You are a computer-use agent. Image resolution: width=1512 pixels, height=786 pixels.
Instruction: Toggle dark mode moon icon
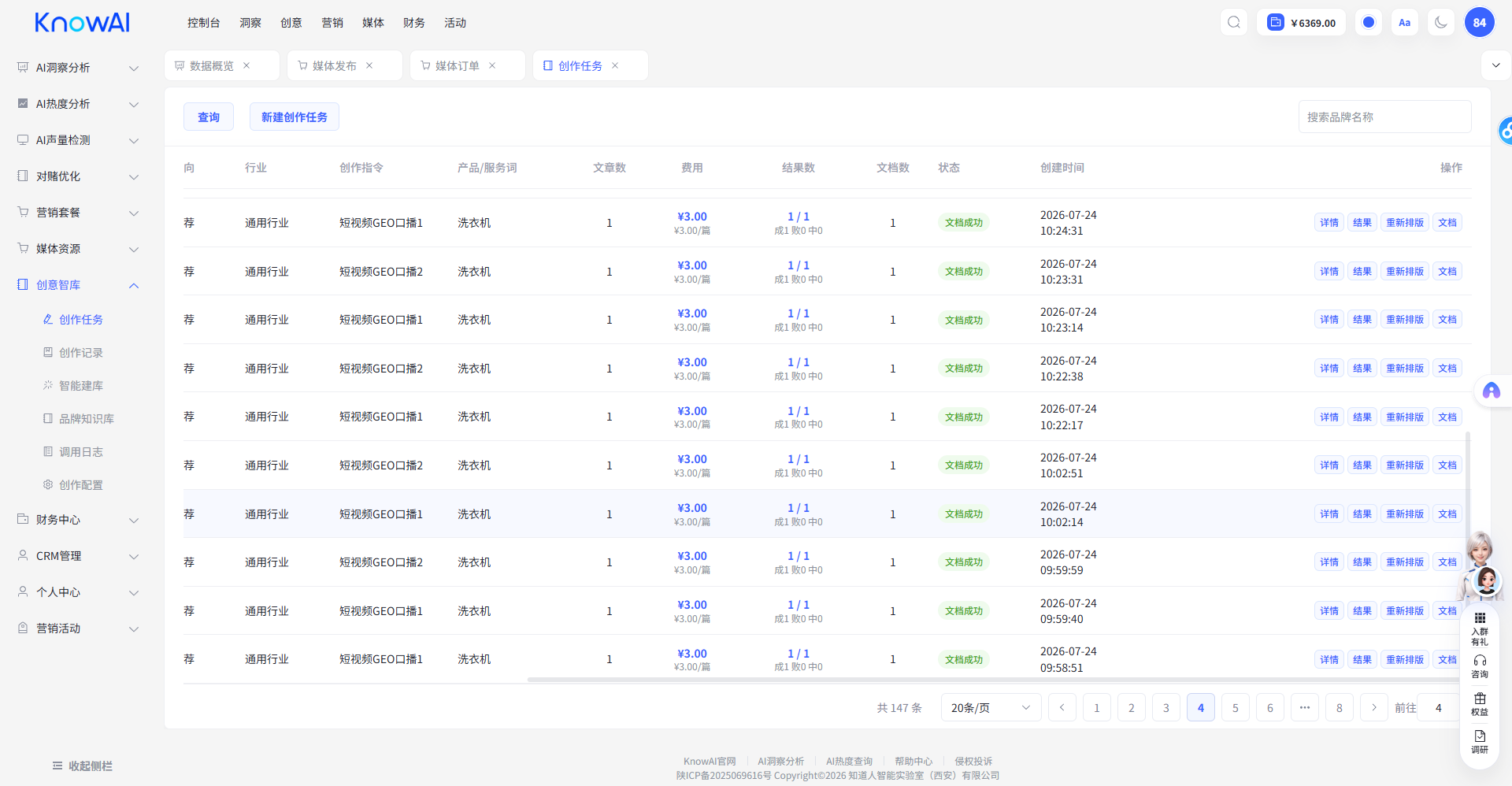[1441, 23]
